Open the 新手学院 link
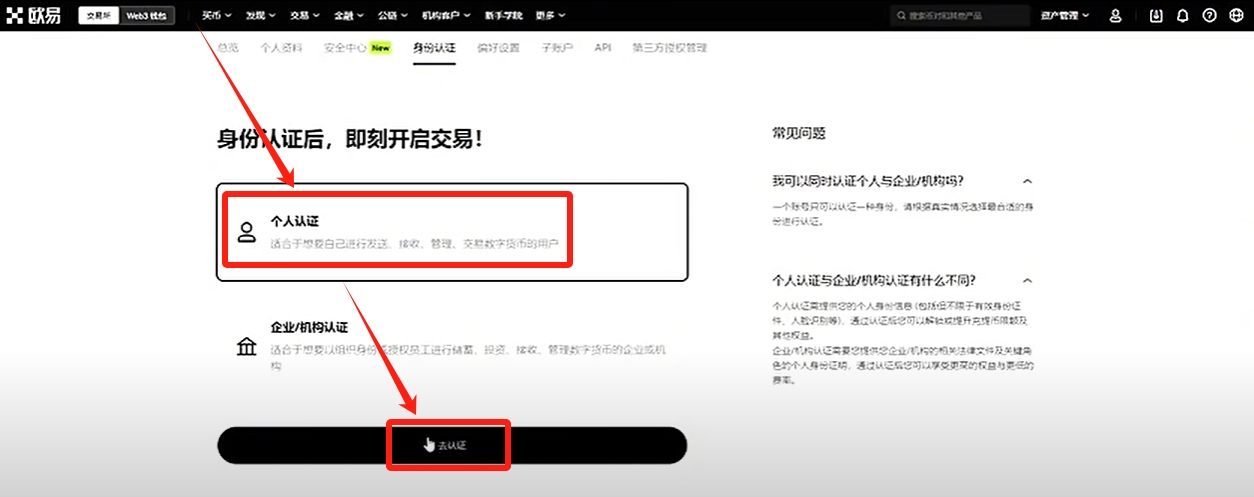 [502, 15]
